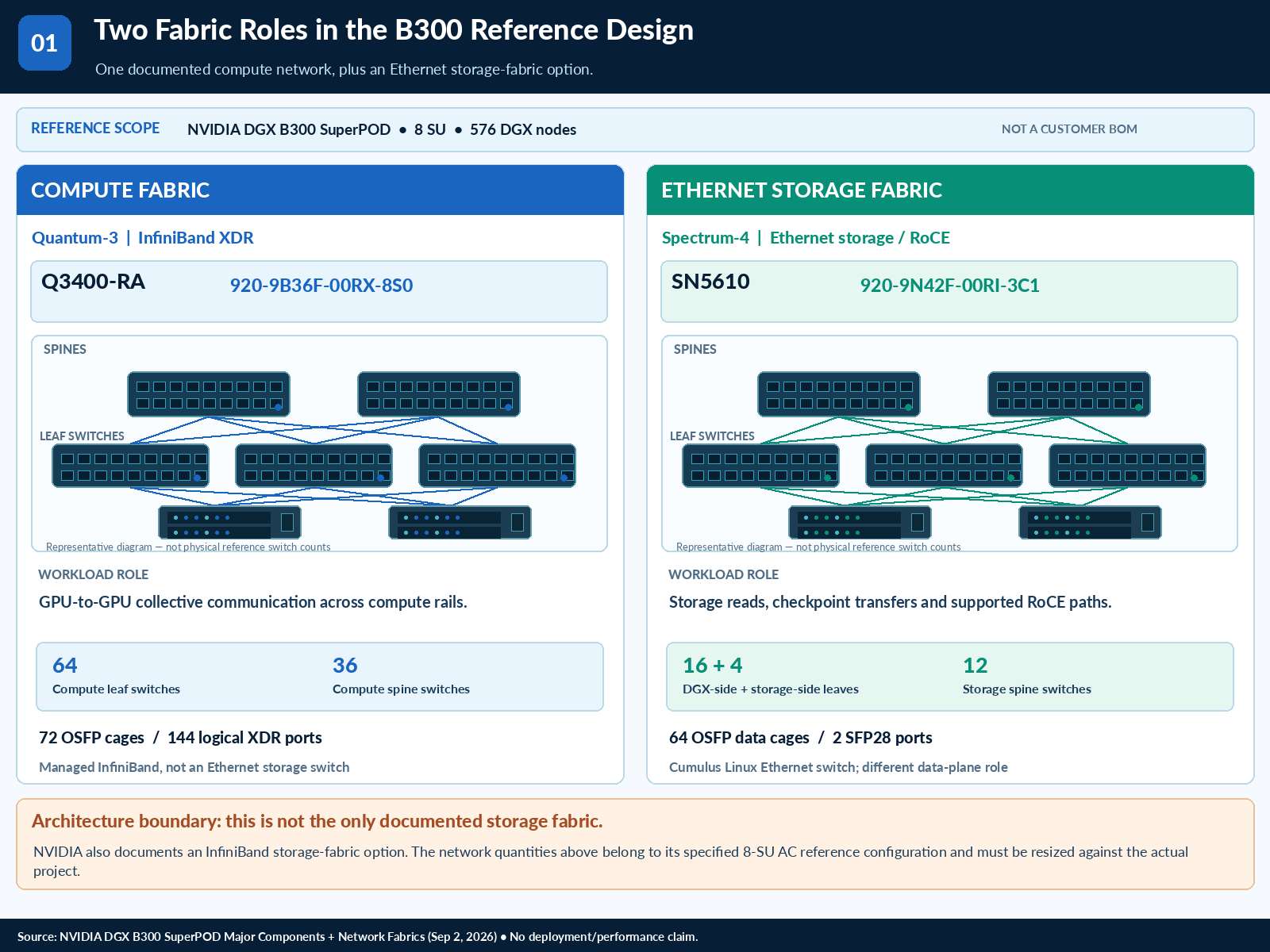Click the 576 DGX nodes text
The width and height of the screenshot is (1270, 952).
(523, 129)
